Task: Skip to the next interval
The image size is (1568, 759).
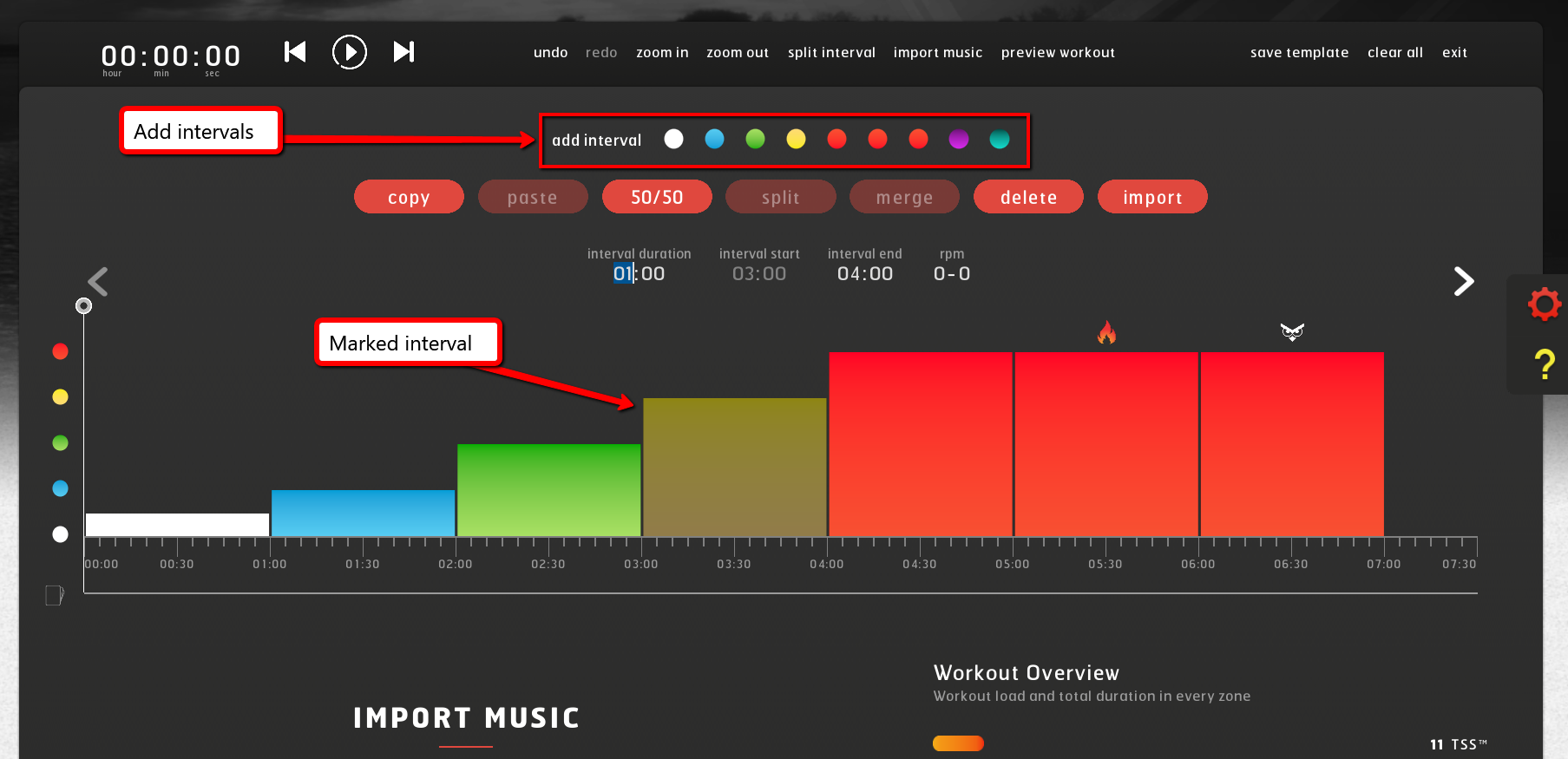Action: 403,52
